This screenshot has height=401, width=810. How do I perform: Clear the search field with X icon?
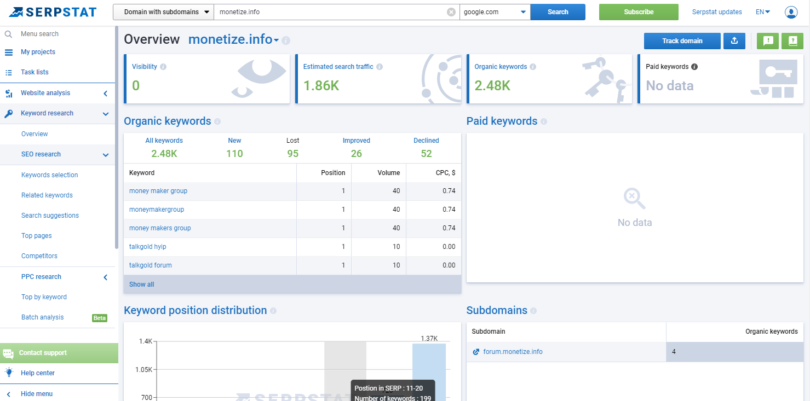click(451, 12)
